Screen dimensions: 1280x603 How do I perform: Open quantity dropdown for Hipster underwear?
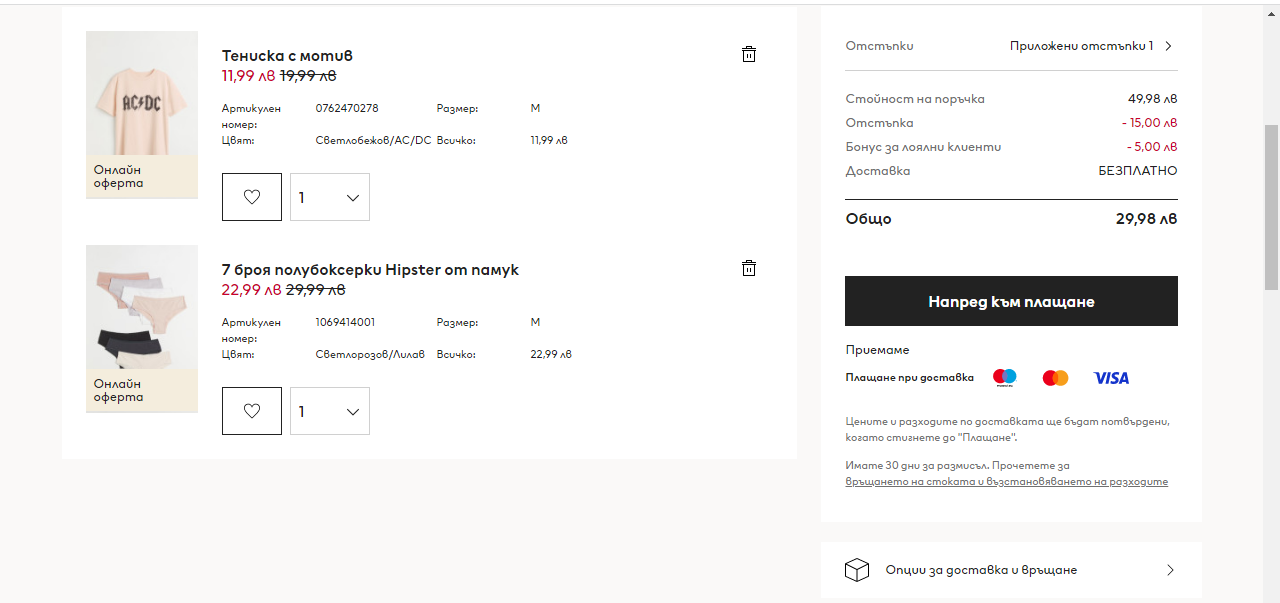coord(330,411)
